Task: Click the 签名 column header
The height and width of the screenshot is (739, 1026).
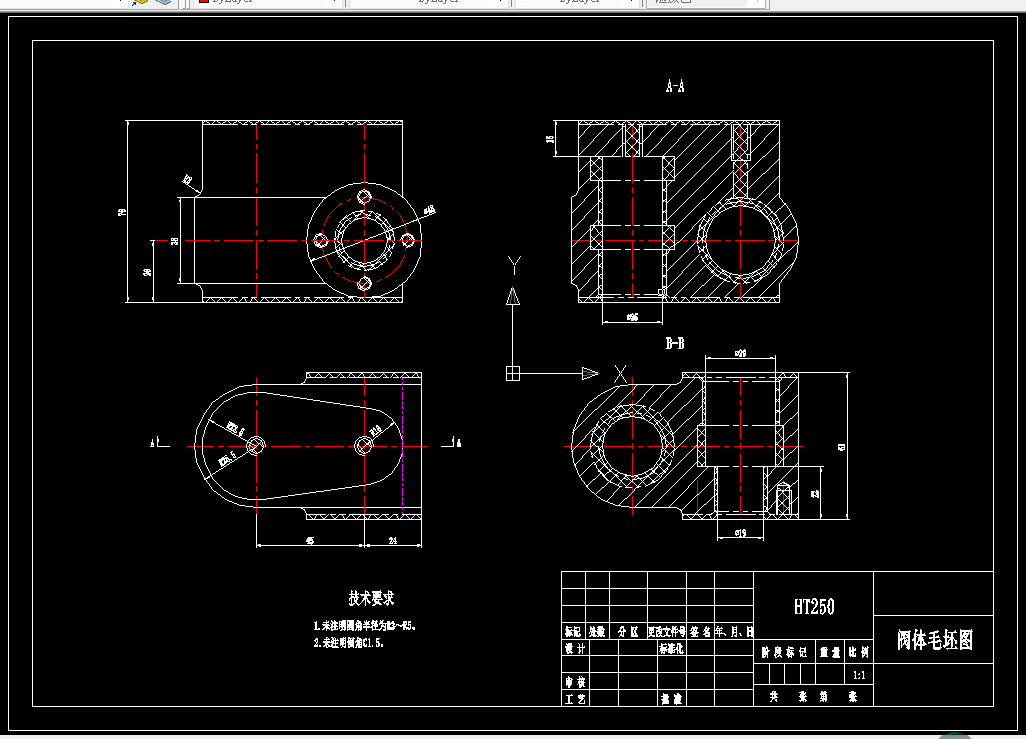Action: click(x=700, y=632)
